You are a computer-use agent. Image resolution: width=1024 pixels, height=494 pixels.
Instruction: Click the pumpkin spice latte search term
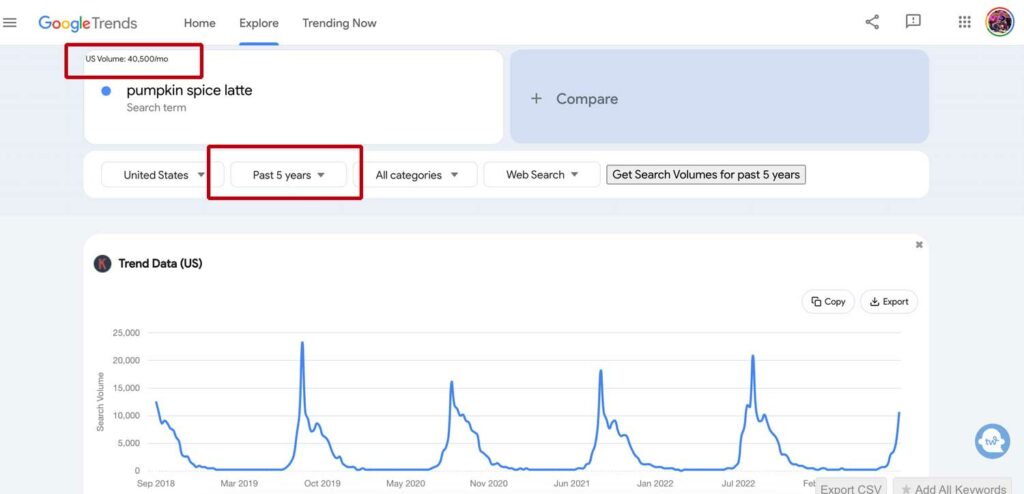tap(189, 91)
